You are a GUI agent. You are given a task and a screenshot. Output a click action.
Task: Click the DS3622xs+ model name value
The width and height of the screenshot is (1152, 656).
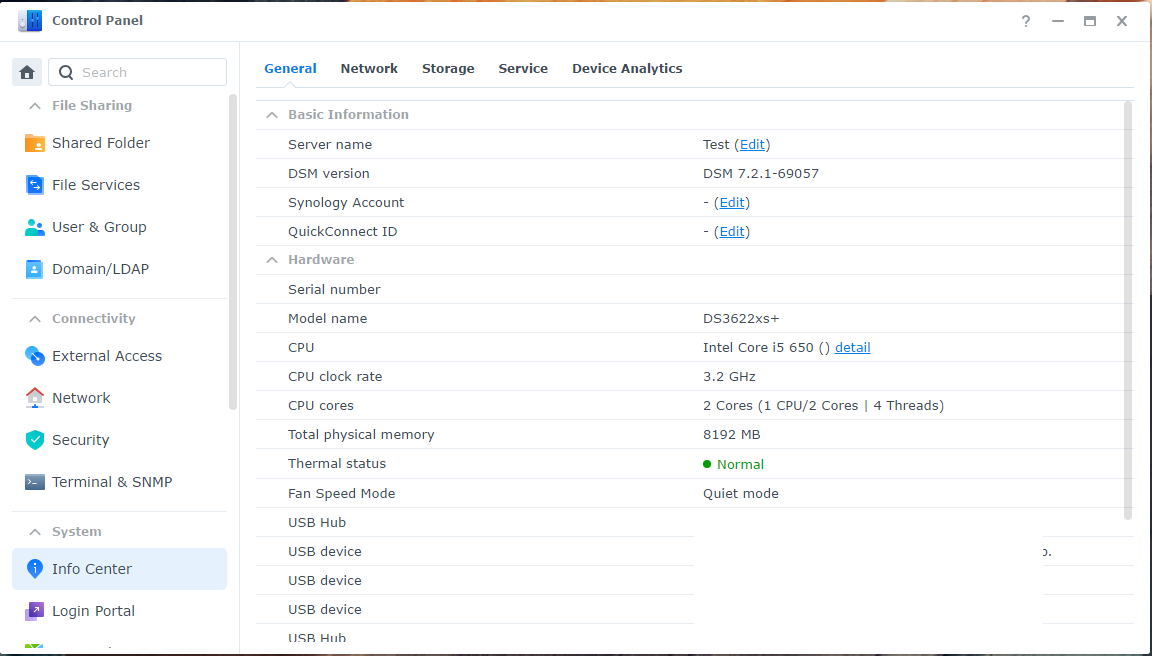tap(741, 319)
